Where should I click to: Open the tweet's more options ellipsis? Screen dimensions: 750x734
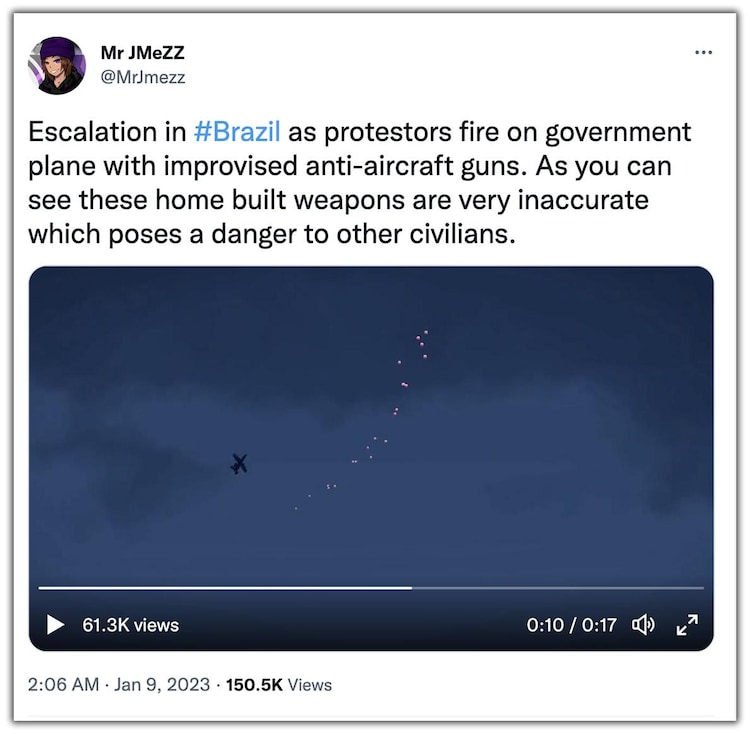(703, 52)
